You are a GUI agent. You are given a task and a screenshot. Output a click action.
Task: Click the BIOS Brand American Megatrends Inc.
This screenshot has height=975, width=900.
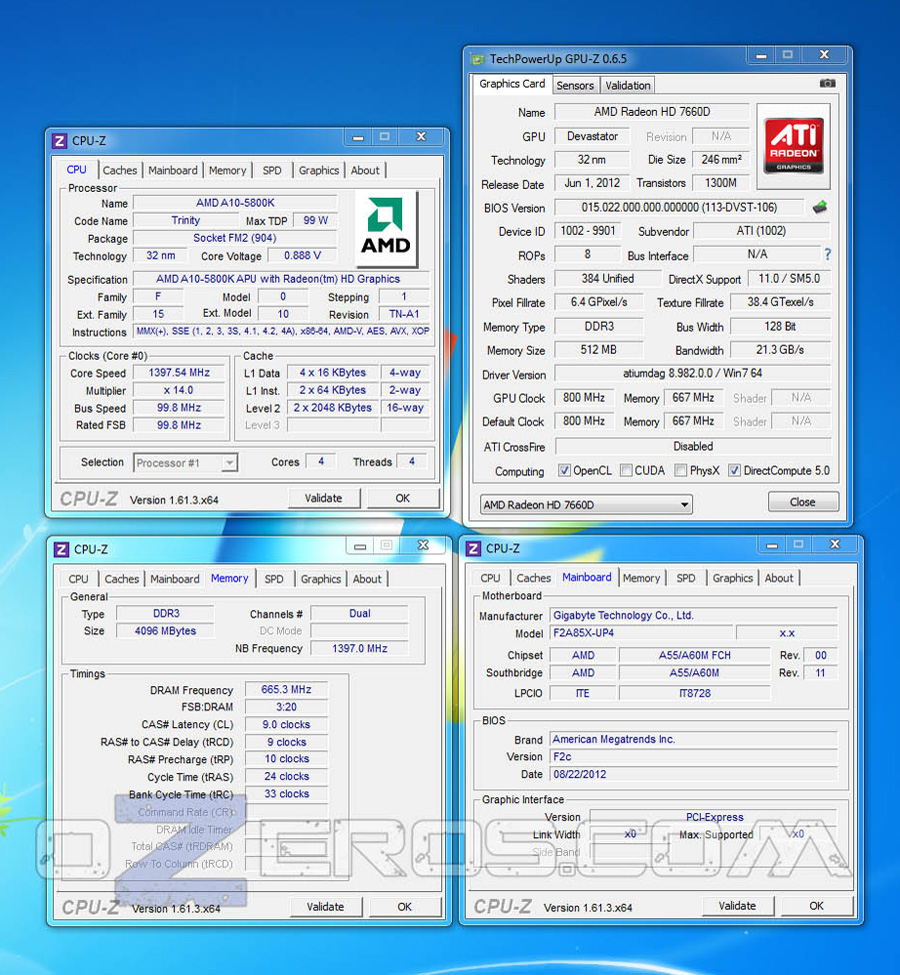(x=694, y=739)
